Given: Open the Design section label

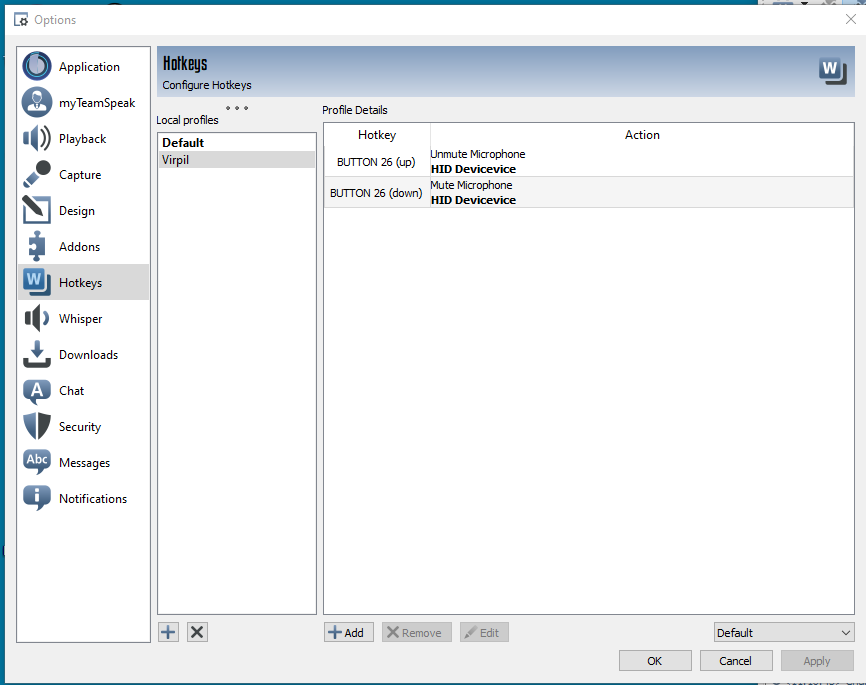Looking at the screenshot, I should tap(77, 211).
